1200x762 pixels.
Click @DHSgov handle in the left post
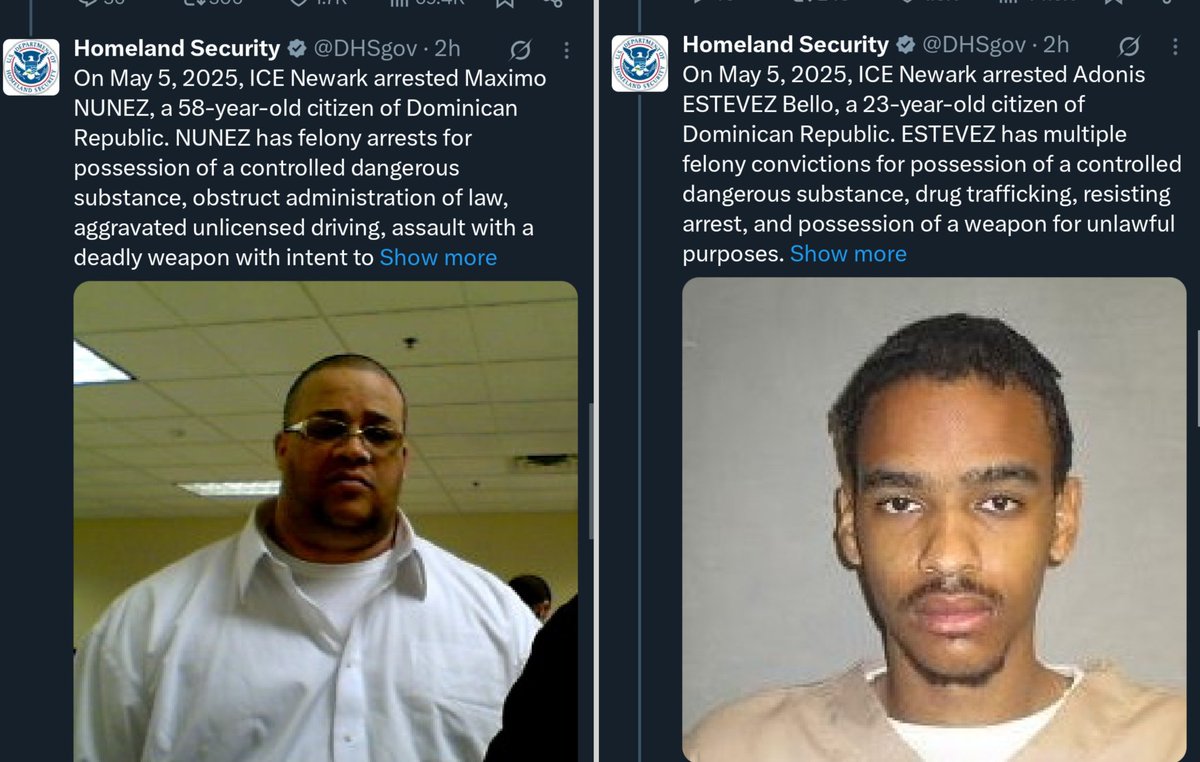(366, 49)
